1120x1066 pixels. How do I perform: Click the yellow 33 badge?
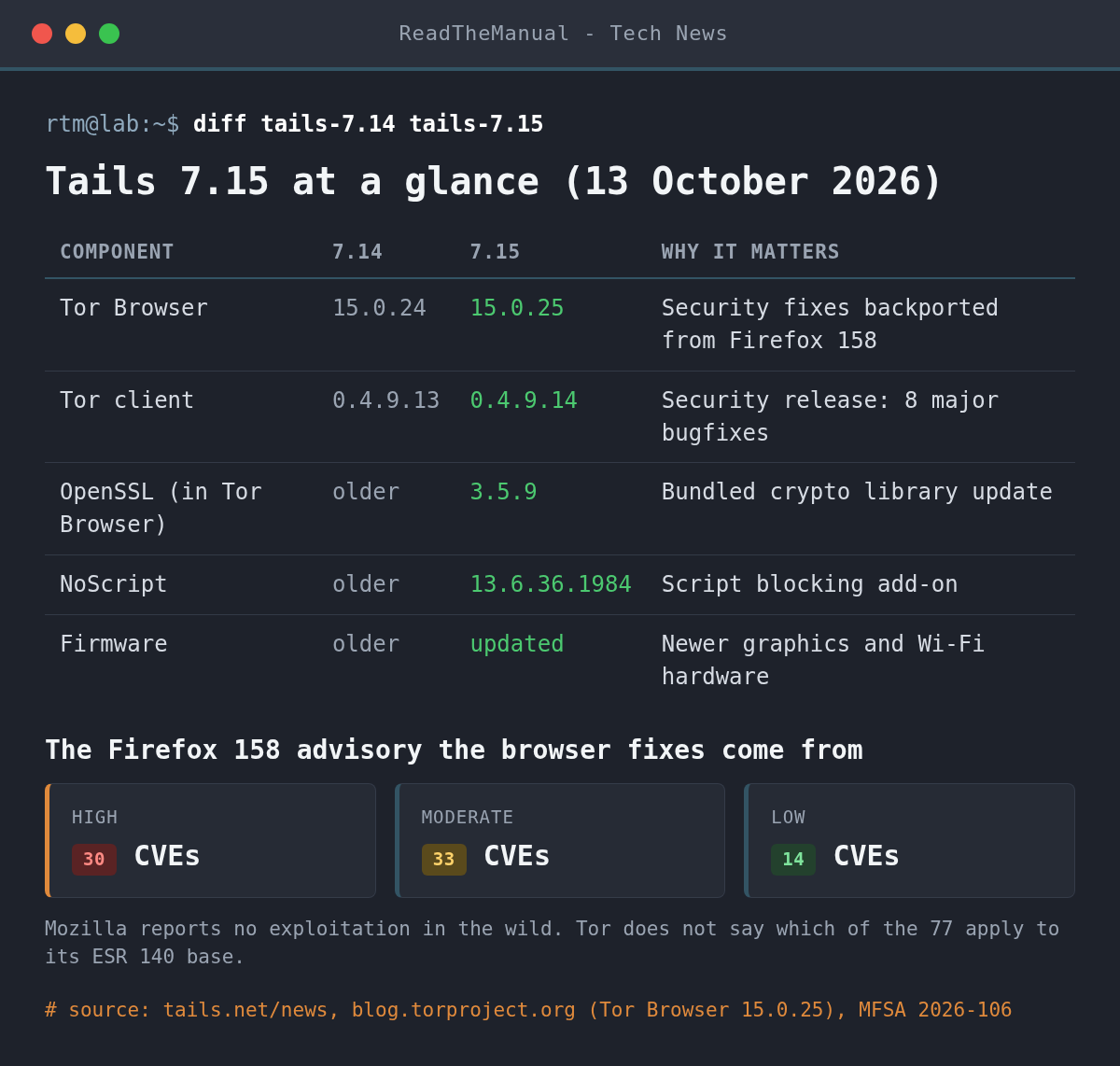click(x=444, y=860)
